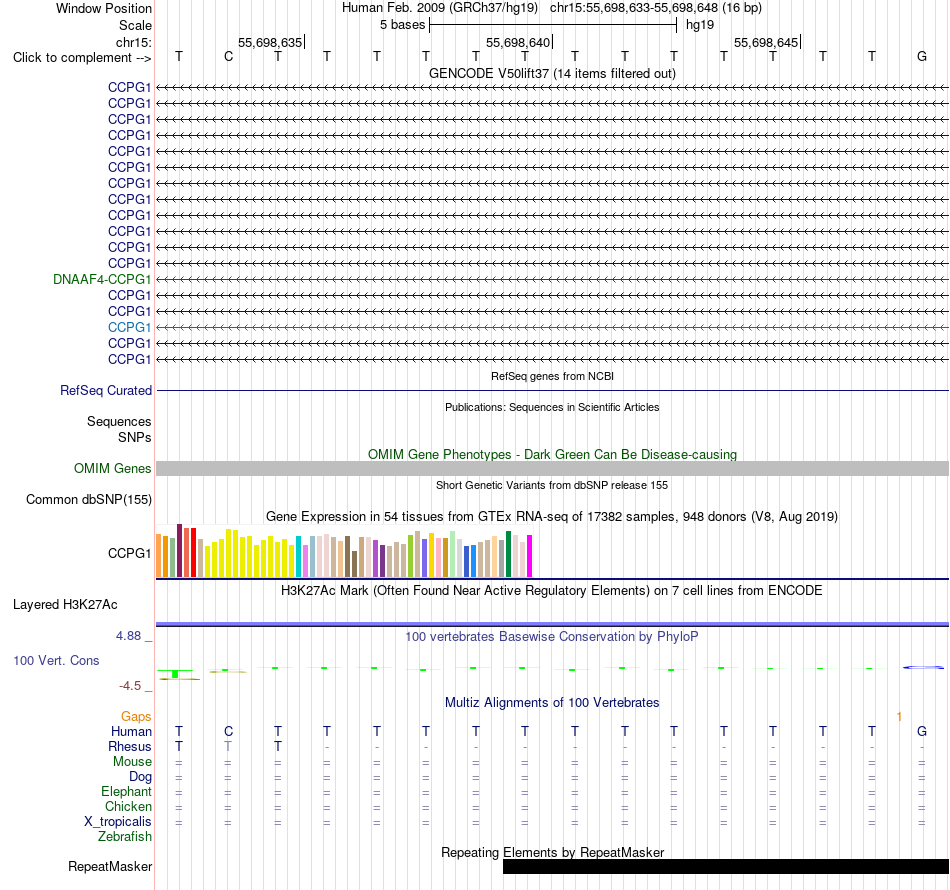Click the "Window Position" label

(x=104, y=8)
